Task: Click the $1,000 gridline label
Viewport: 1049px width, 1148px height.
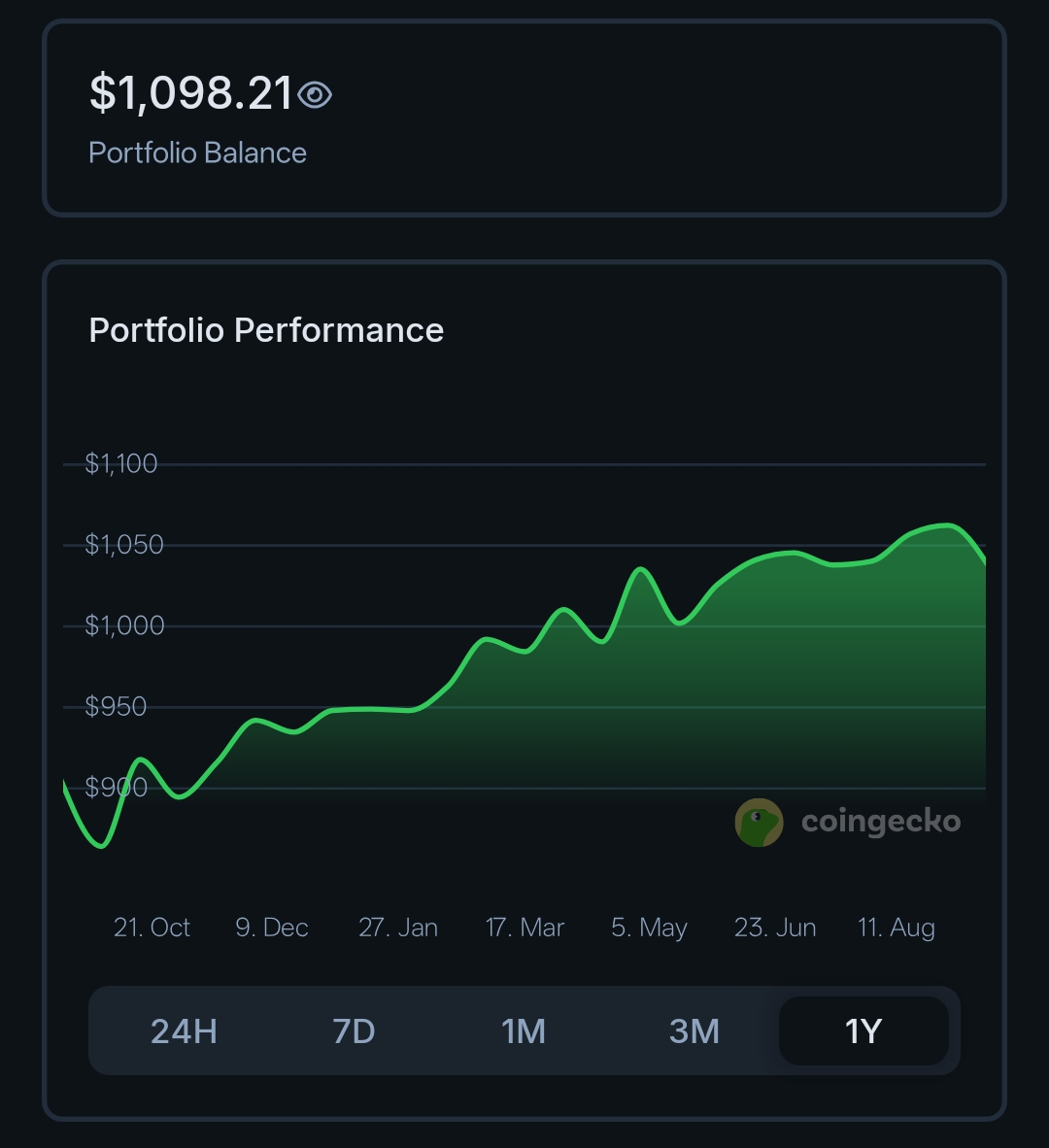Action: click(124, 625)
